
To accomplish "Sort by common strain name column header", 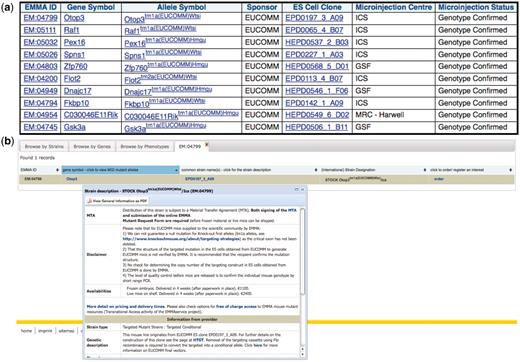I will pos(249,170).
